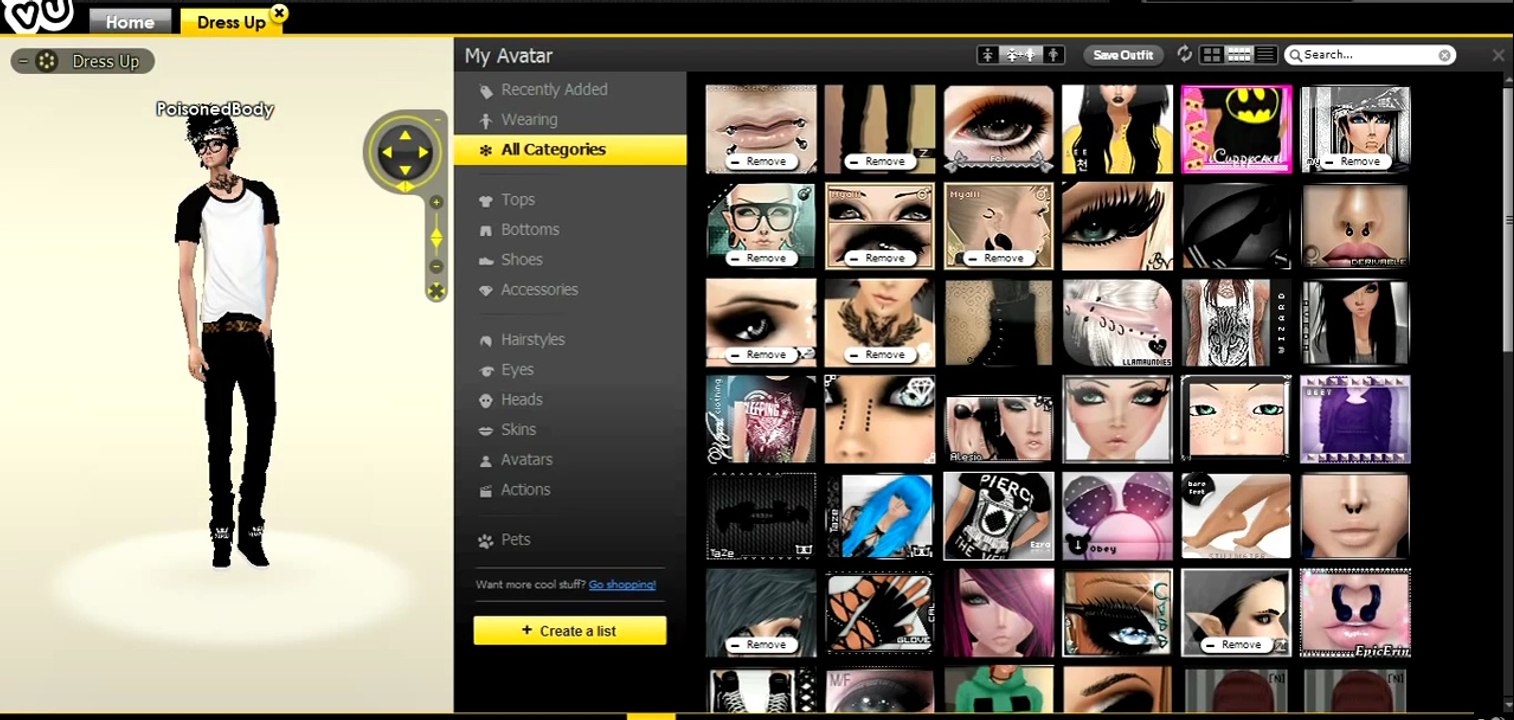Remove the glasses item
The height and width of the screenshot is (720, 1514).
click(759, 258)
